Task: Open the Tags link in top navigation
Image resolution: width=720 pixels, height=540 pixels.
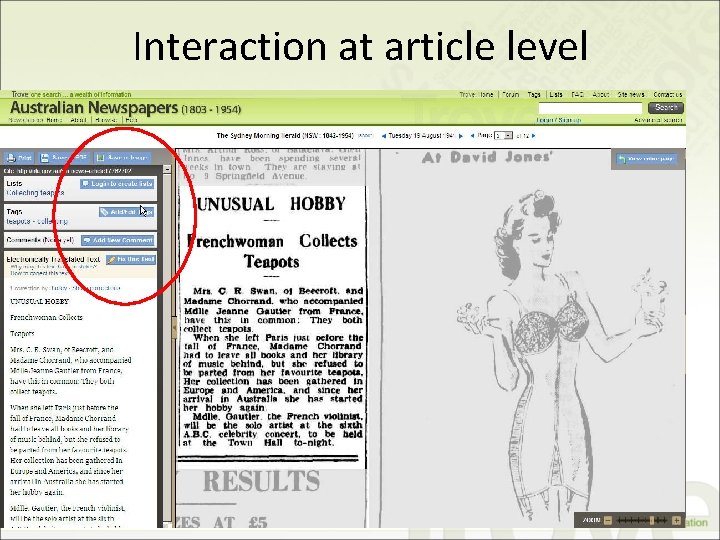Action: coord(534,95)
